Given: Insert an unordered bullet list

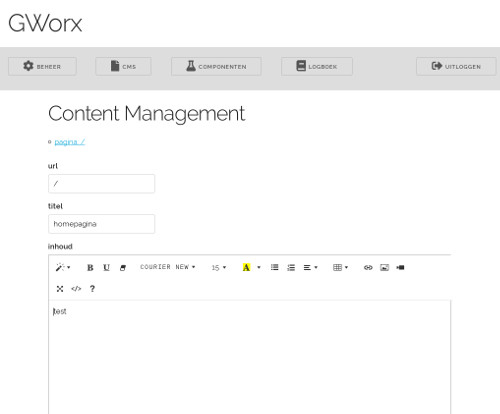Looking at the screenshot, I should pyautogui.click(x=275, y=267).
